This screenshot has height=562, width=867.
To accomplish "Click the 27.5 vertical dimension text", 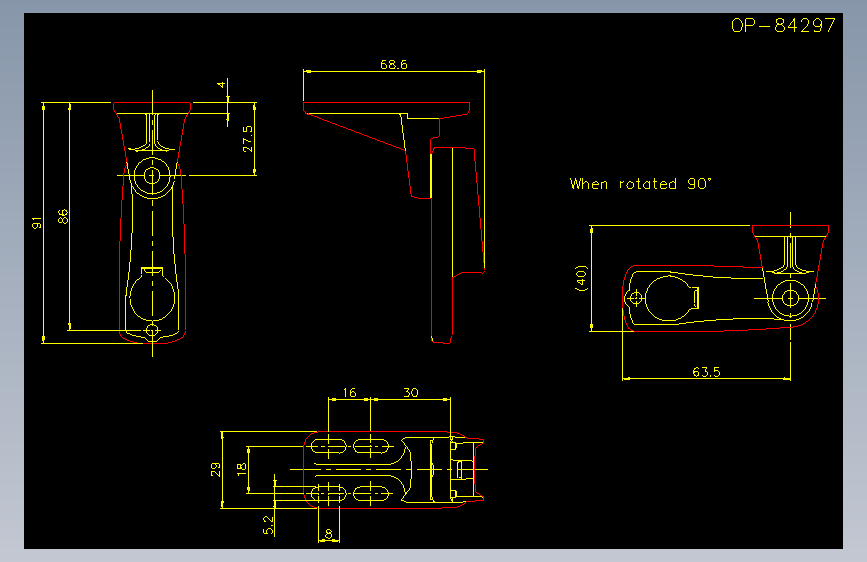I will [x=247, y=139].
